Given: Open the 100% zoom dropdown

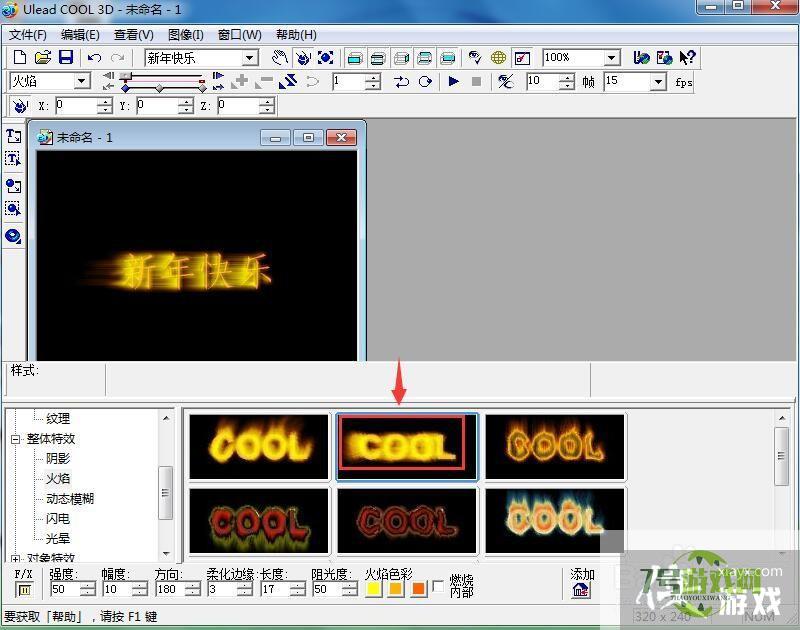Looking at the screenshot, I should click(612, 58).
